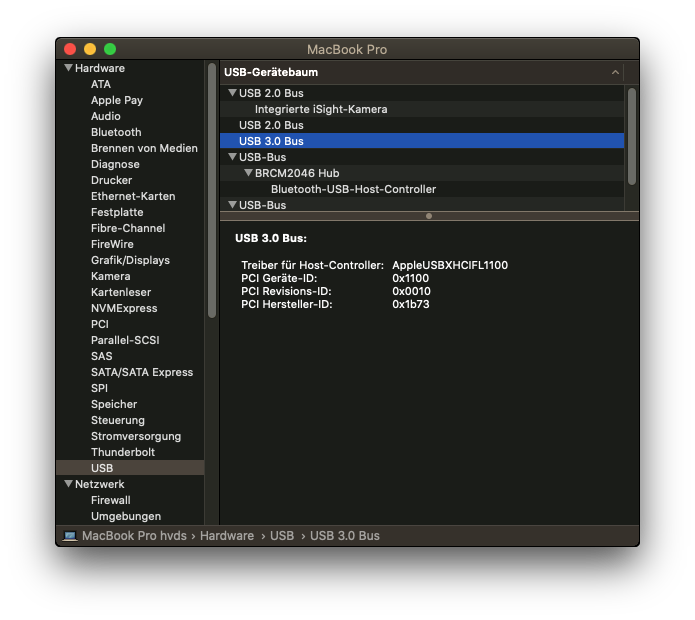Open the Diagnose section

point(115,164)
